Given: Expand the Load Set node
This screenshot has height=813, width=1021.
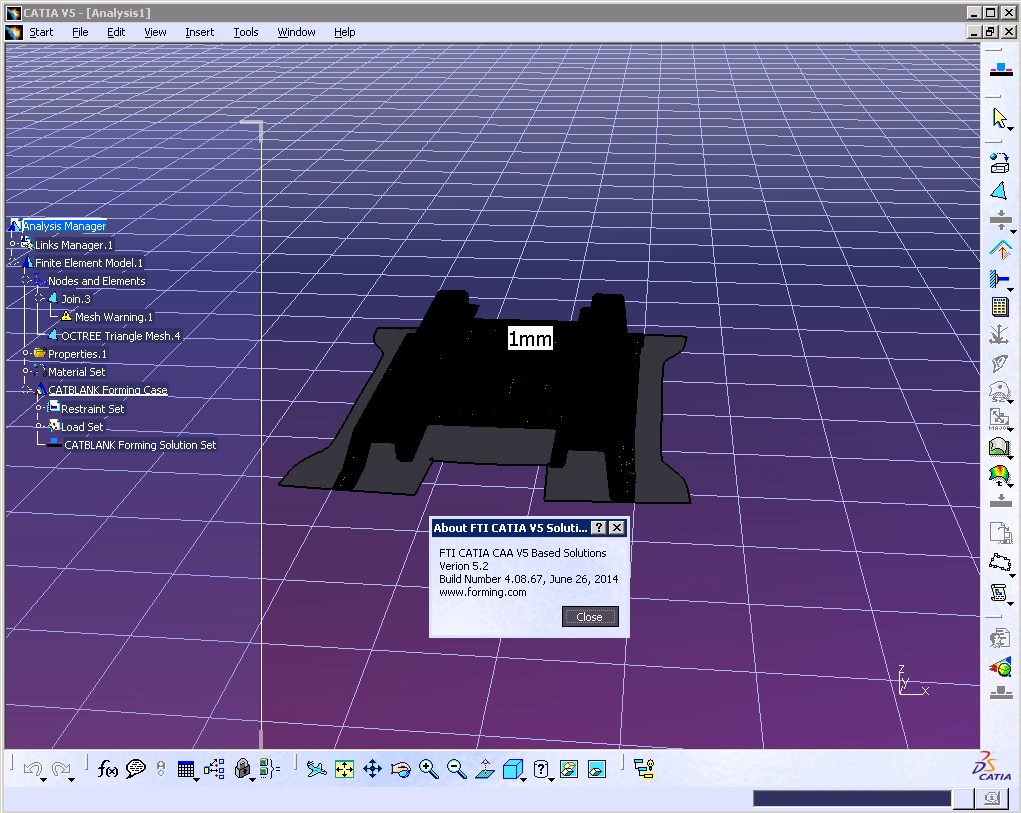Looking at the screenshot, I should [38, 426].
